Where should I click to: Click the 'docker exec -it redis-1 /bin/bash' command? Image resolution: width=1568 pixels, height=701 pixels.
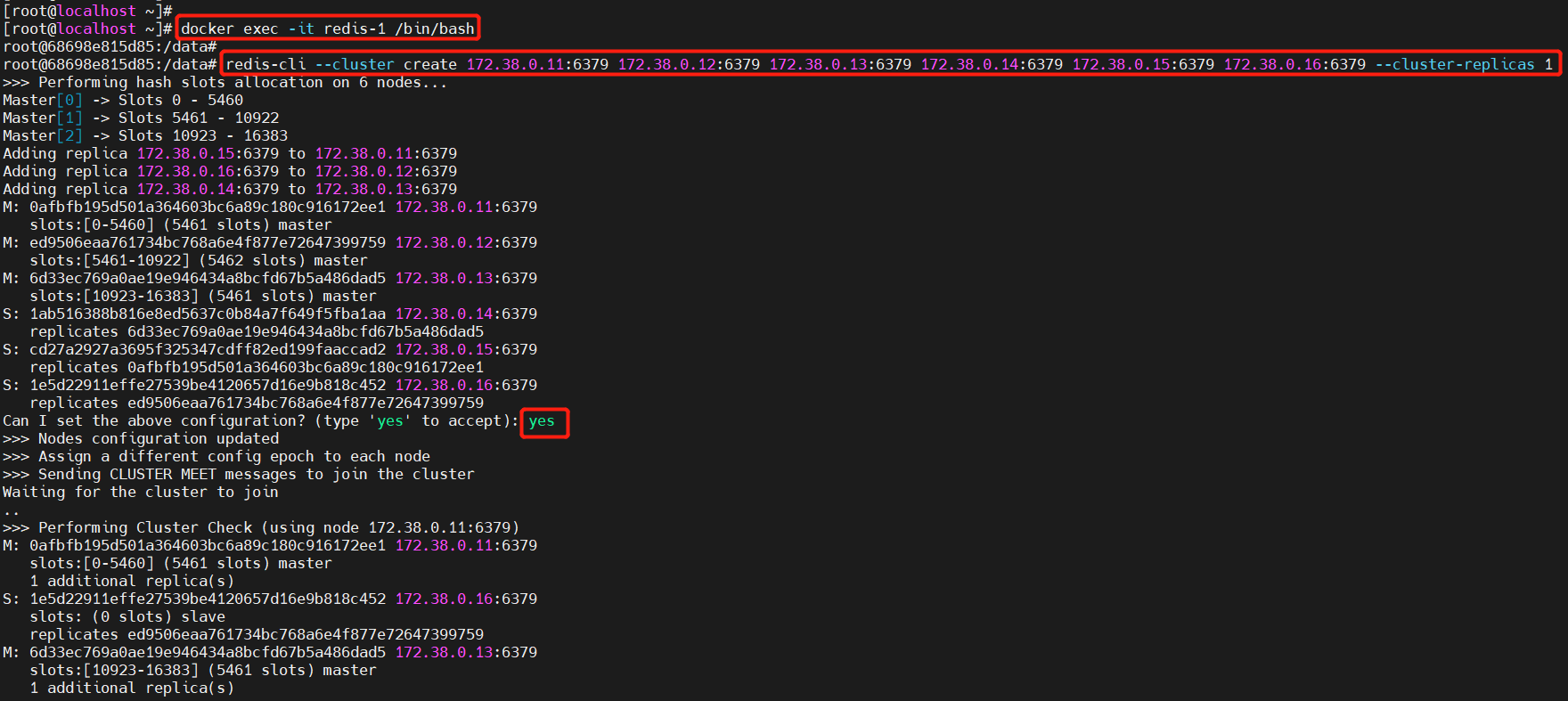pos(328,29)
